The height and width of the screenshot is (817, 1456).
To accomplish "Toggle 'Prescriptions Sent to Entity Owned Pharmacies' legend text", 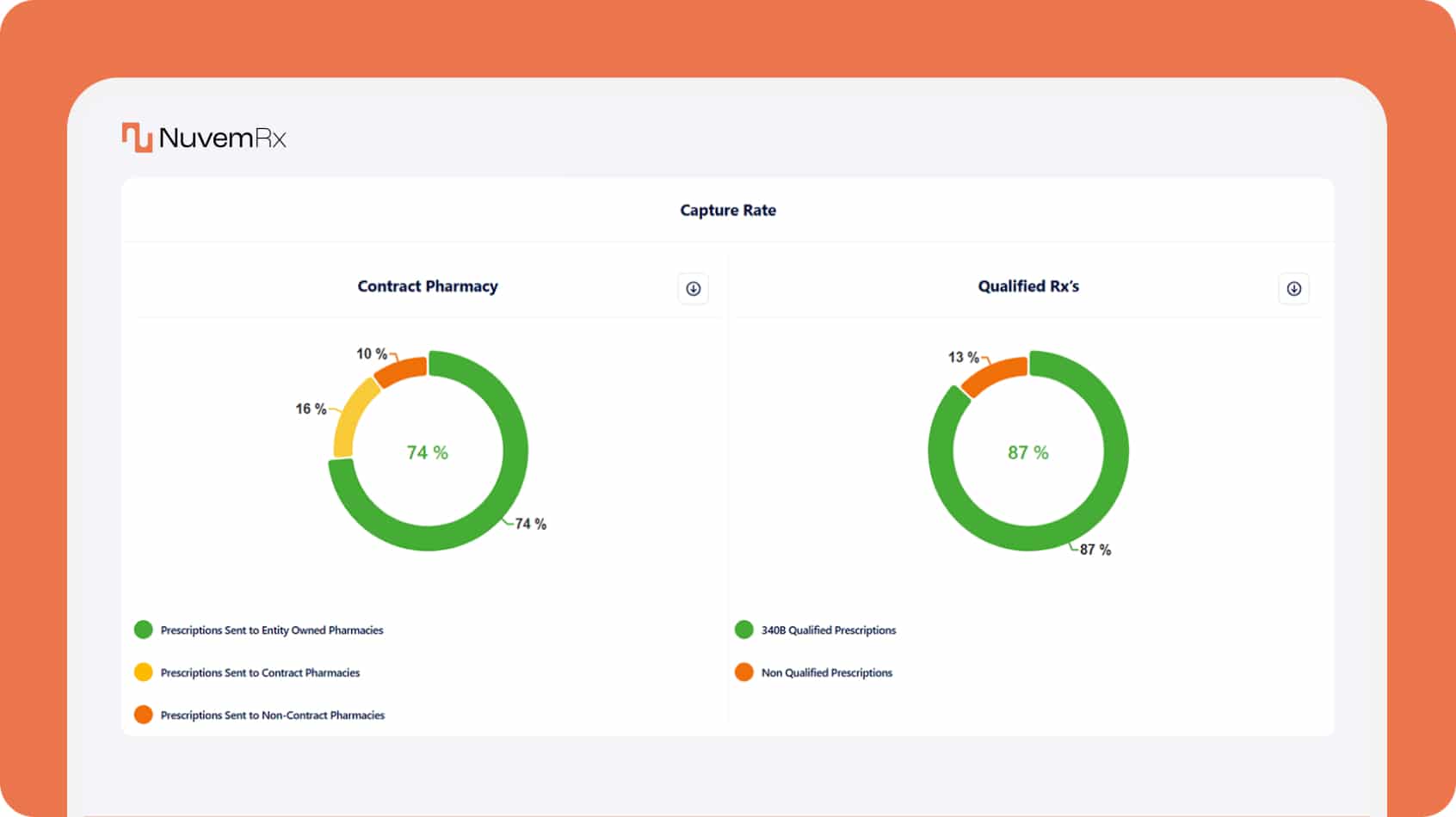I will point(272,630).
